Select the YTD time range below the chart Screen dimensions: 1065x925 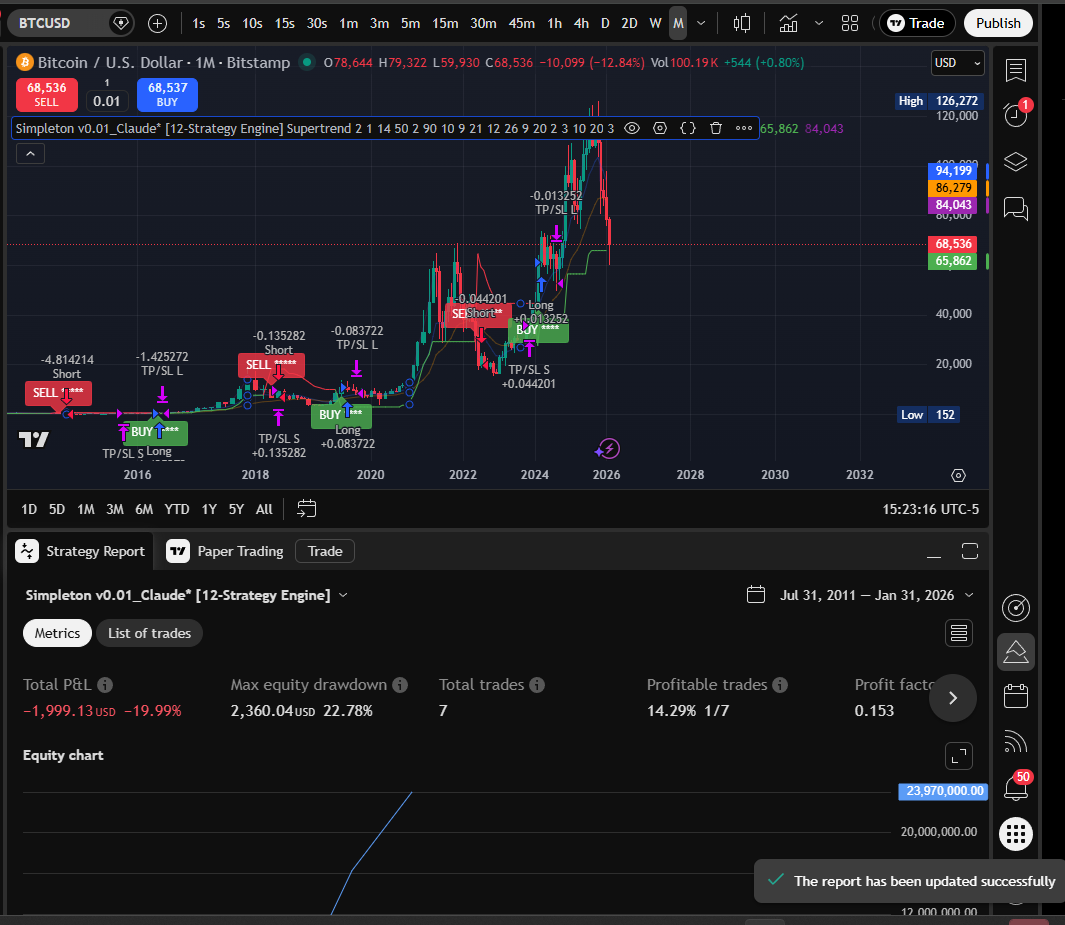[177, 509]
